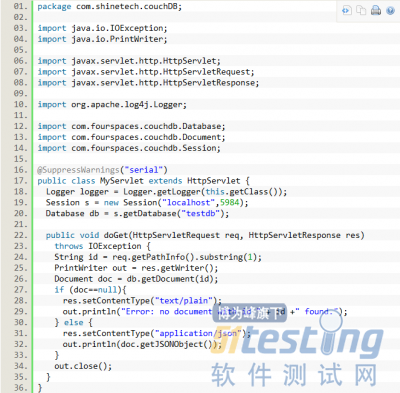Click "} else {" on line 30

click(74, 323)
